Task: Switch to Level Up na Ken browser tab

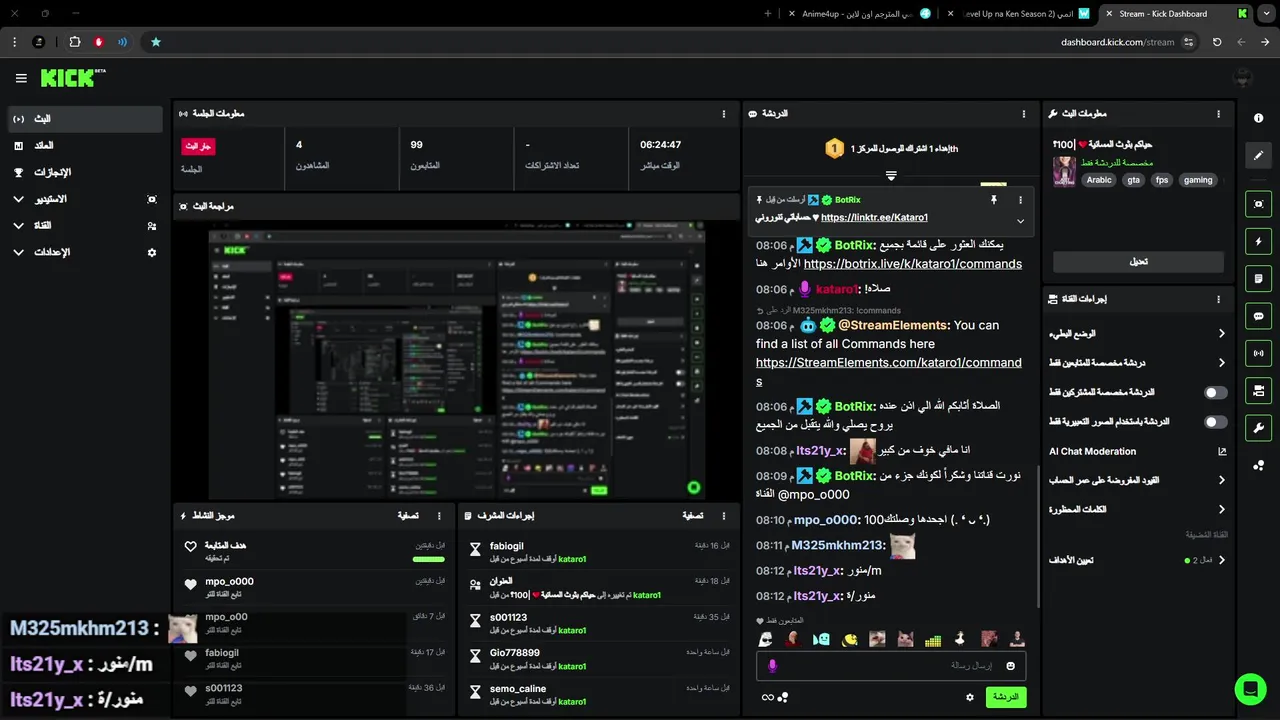Action: click(x=1020, y=14)
